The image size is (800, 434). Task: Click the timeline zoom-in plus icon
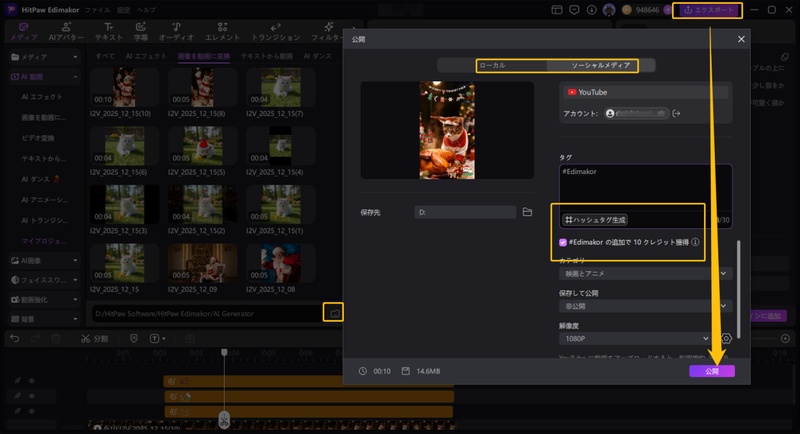pos(785,339)
